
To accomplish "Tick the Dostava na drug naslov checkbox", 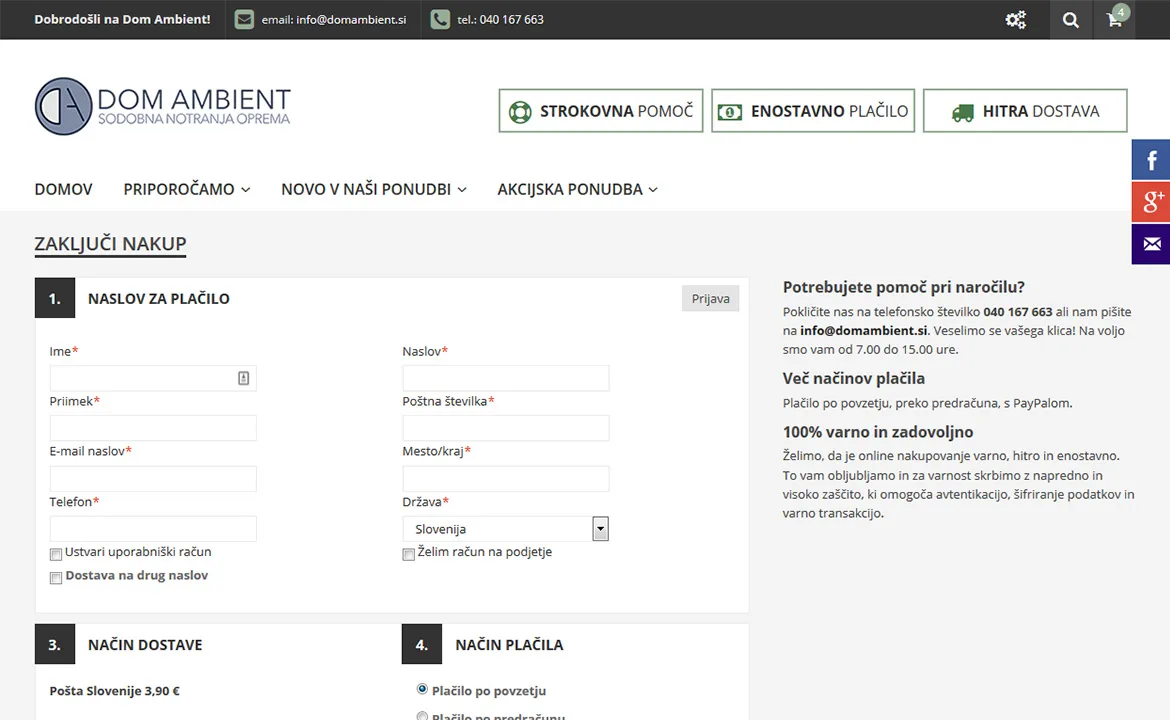I will coord(56,577).
